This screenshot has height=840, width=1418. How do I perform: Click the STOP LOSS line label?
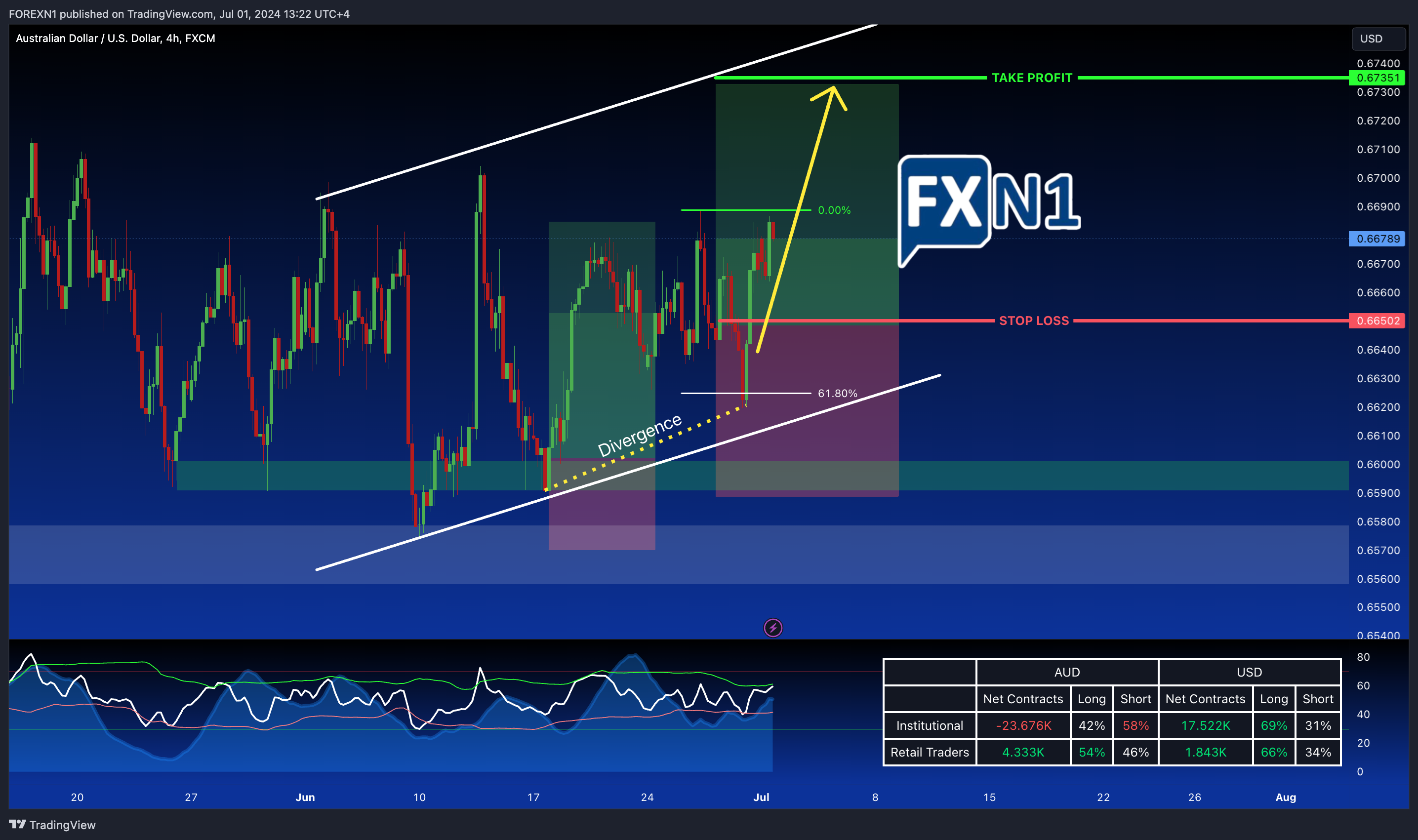pos(1034,320)
